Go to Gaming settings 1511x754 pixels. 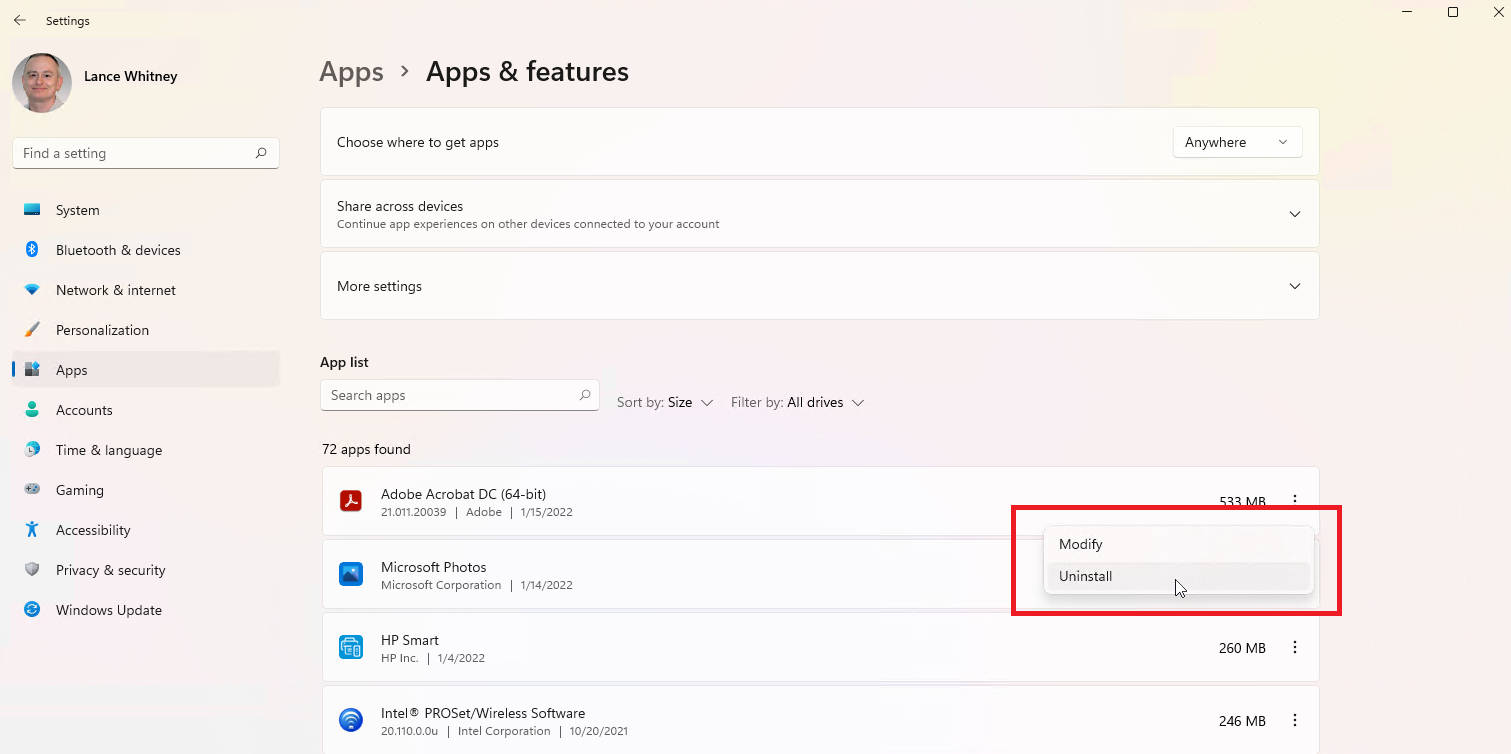pyautogui.click(x=146, y=490)
